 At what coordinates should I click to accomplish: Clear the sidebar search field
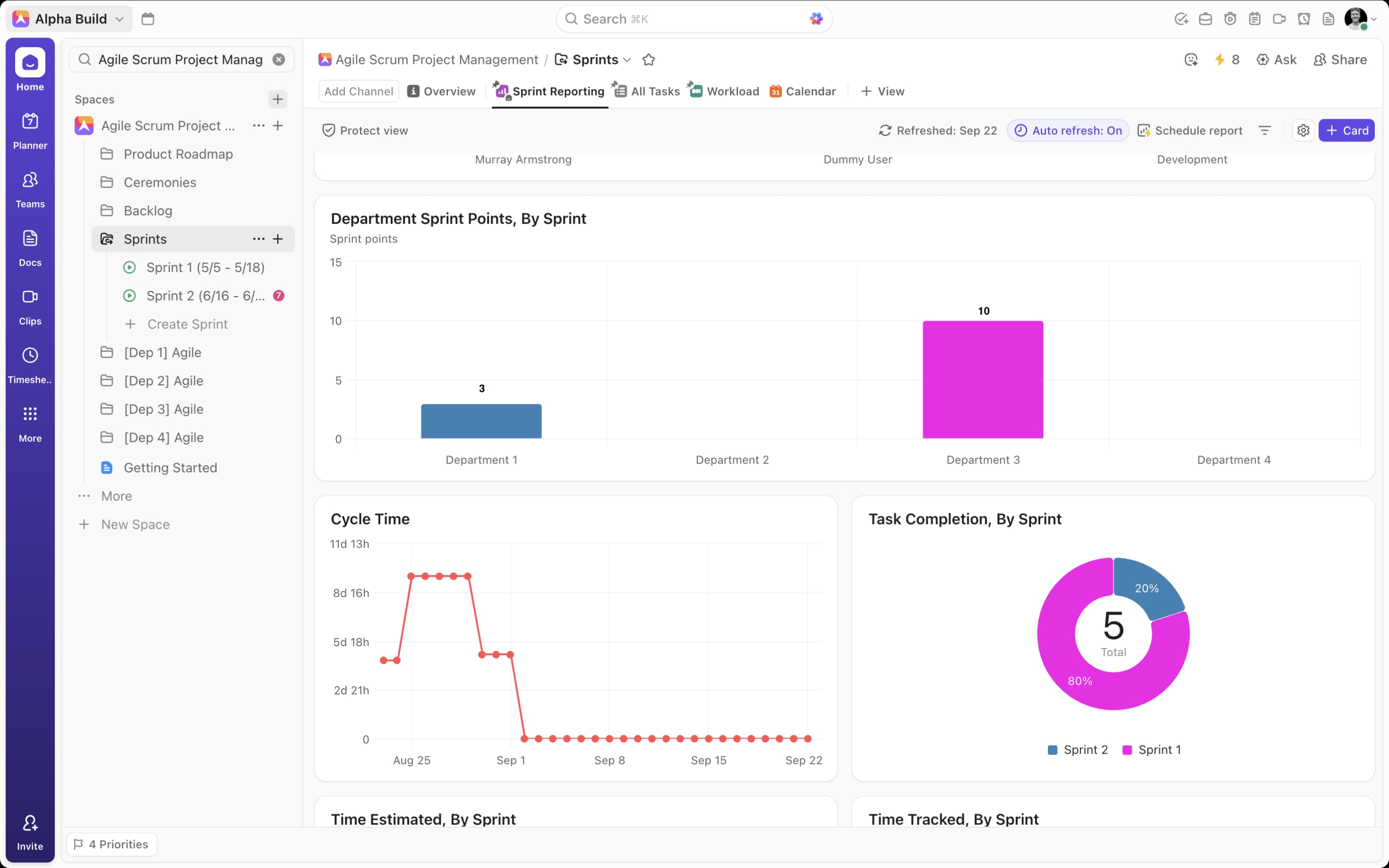click(x=279, y=60)
